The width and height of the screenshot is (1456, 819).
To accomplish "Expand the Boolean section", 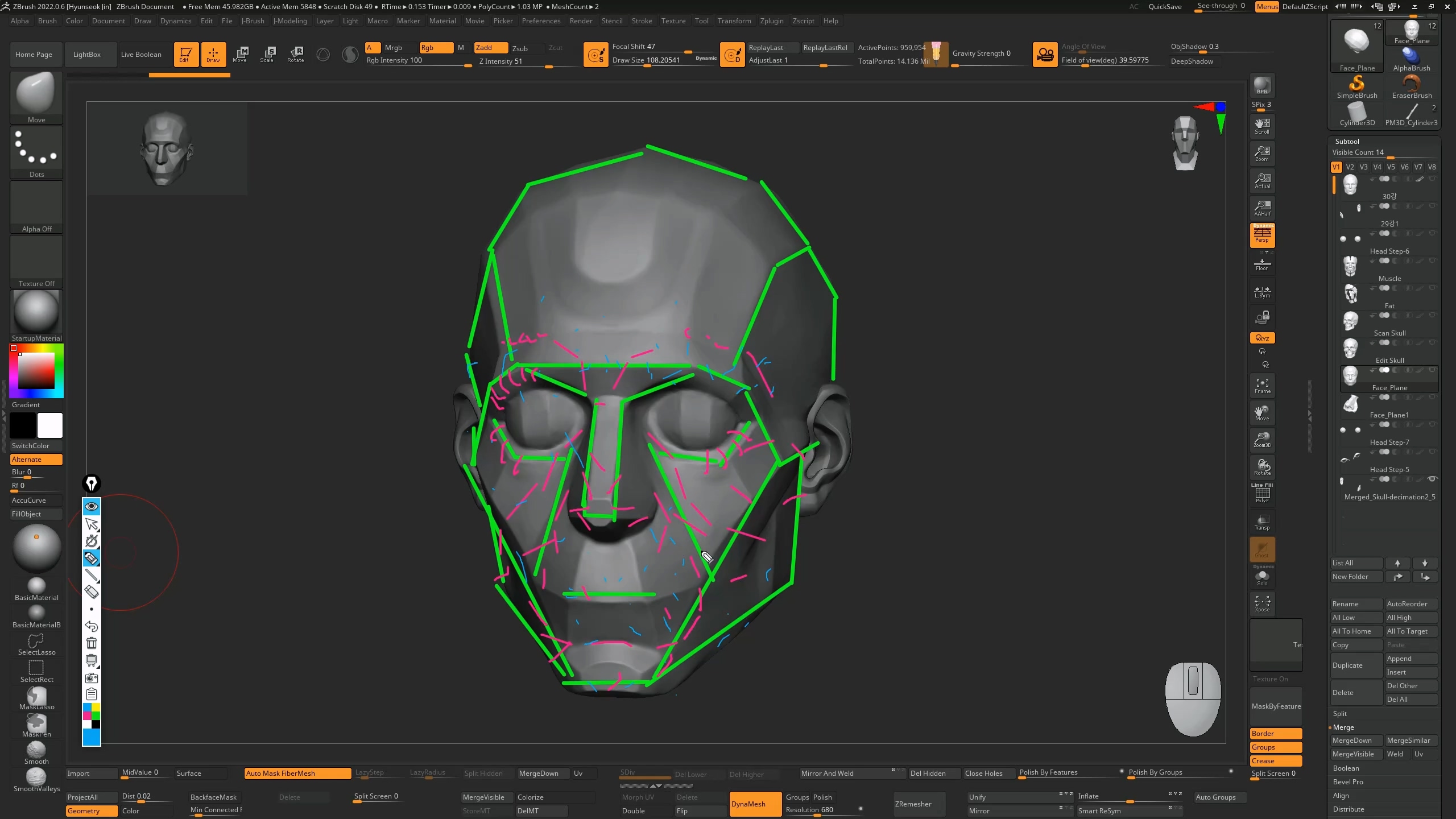I will click(x=1346, y=768).
